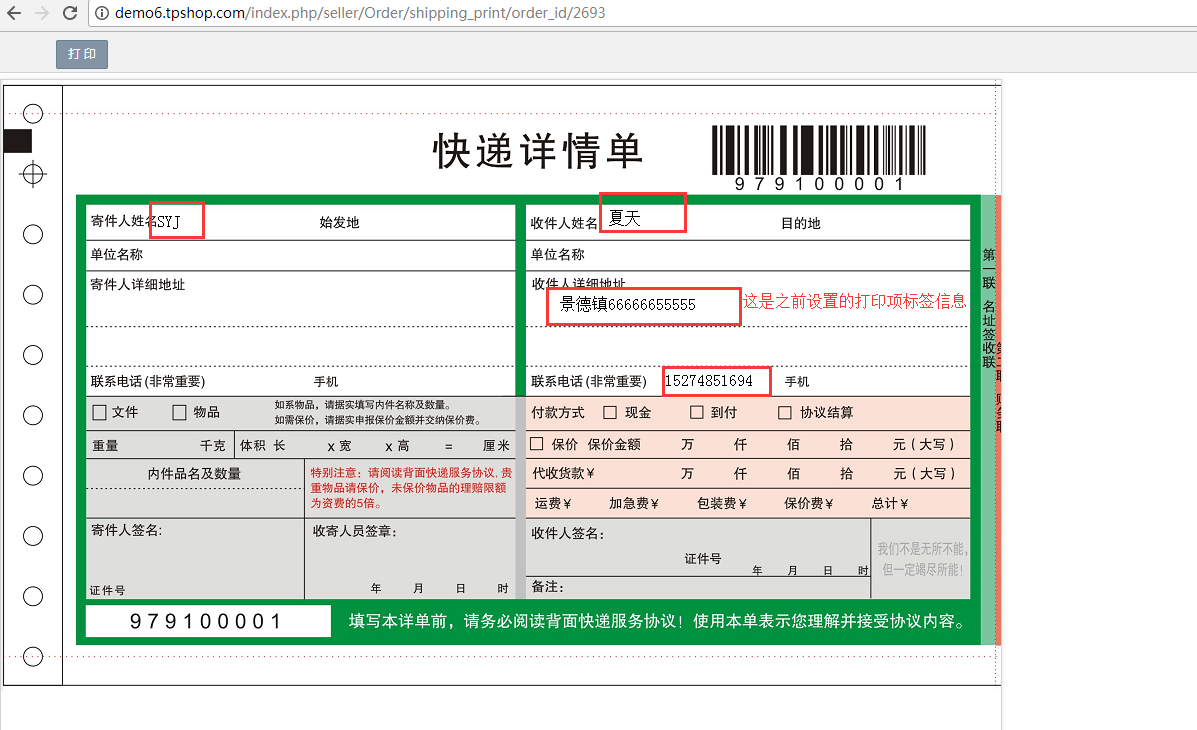This screenshot has width=1197, height=730.
Task: Enable the 保价 checkbox
Action: 537,444
